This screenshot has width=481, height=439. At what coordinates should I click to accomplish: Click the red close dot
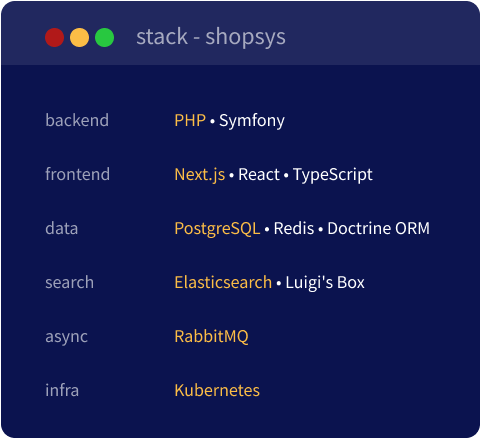[x=54, y=37]
